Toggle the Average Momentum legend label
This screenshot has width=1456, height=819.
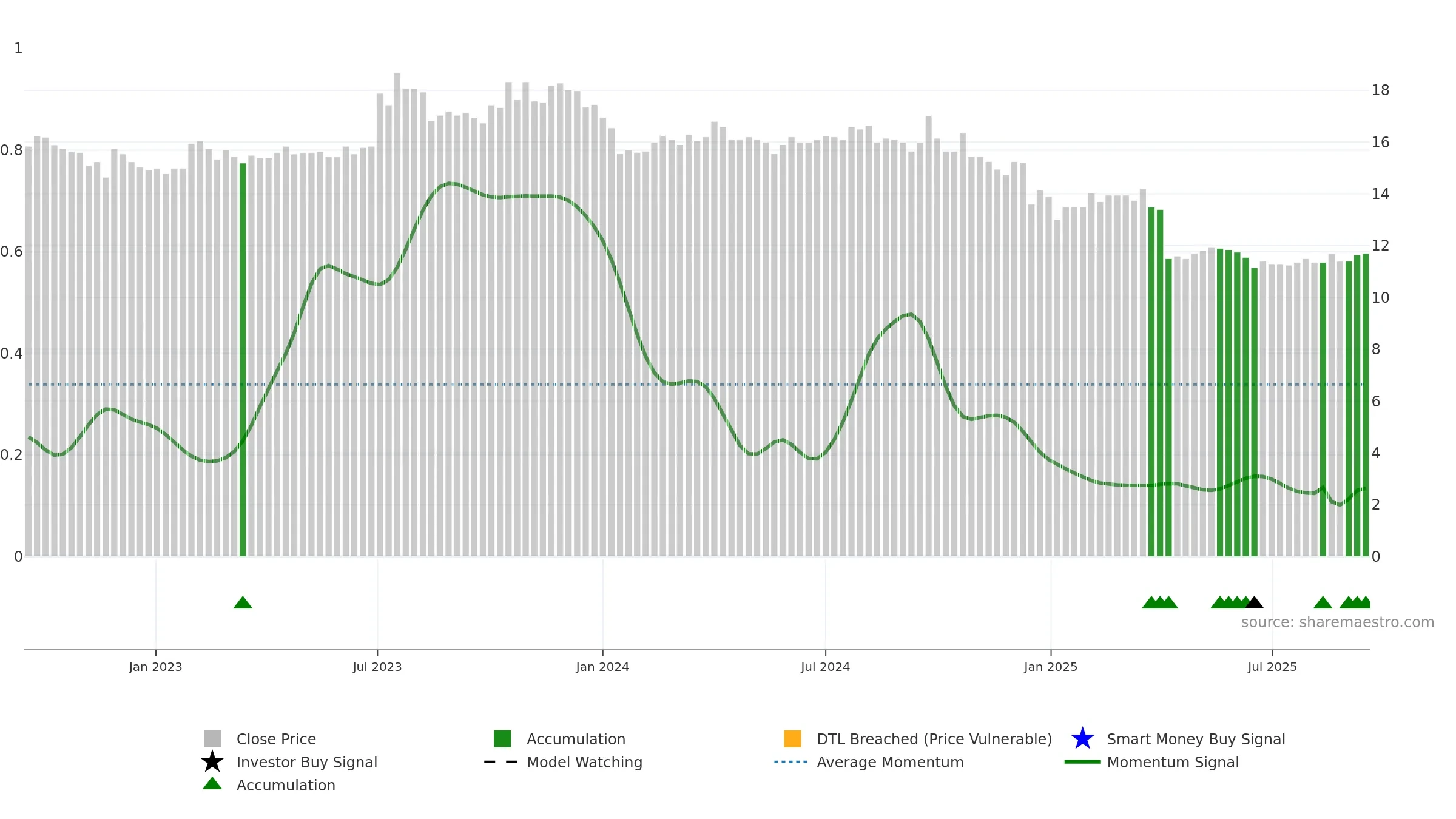(890, 762)
